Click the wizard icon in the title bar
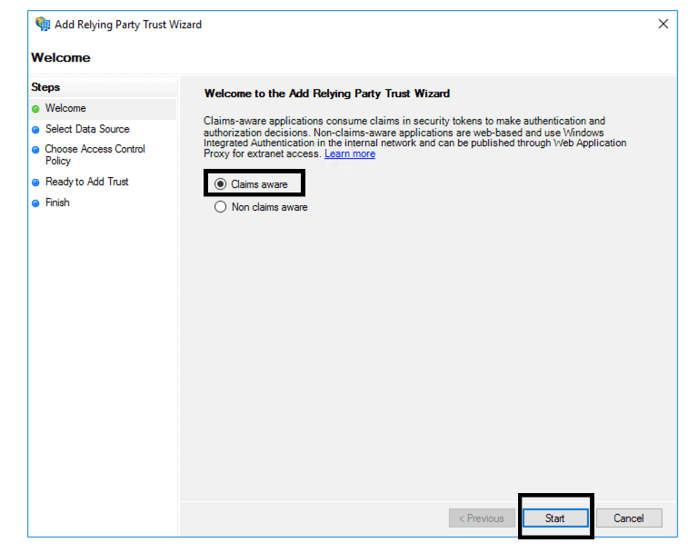 [42, 24]
